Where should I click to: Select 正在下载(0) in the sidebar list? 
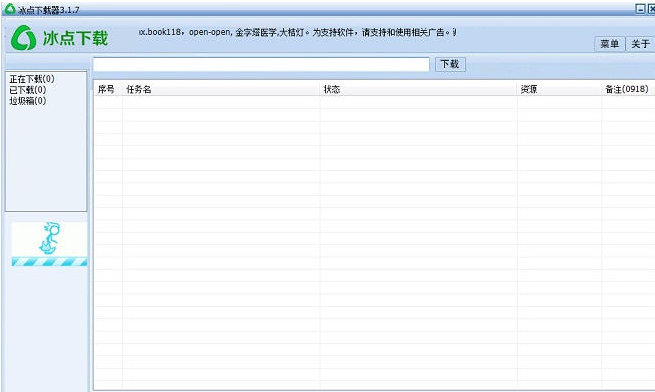tap(32, 79)
